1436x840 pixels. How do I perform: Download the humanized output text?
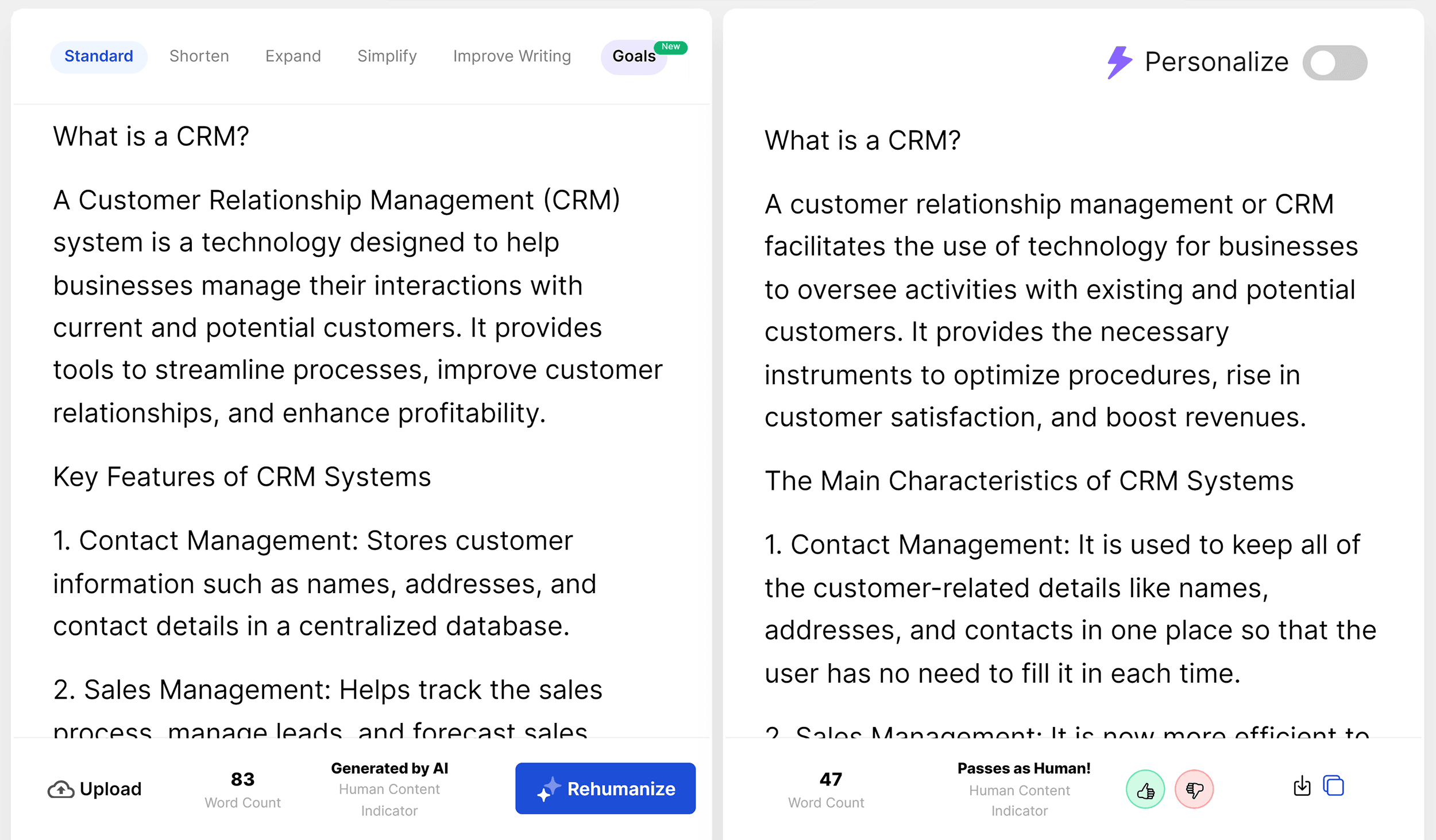(1302, 786)
